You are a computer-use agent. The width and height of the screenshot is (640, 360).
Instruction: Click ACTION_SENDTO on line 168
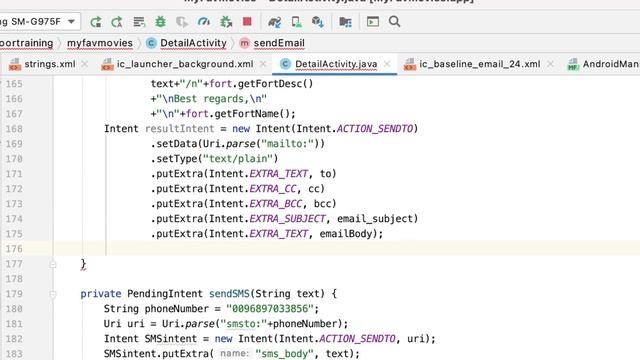(x=375, y=129)
